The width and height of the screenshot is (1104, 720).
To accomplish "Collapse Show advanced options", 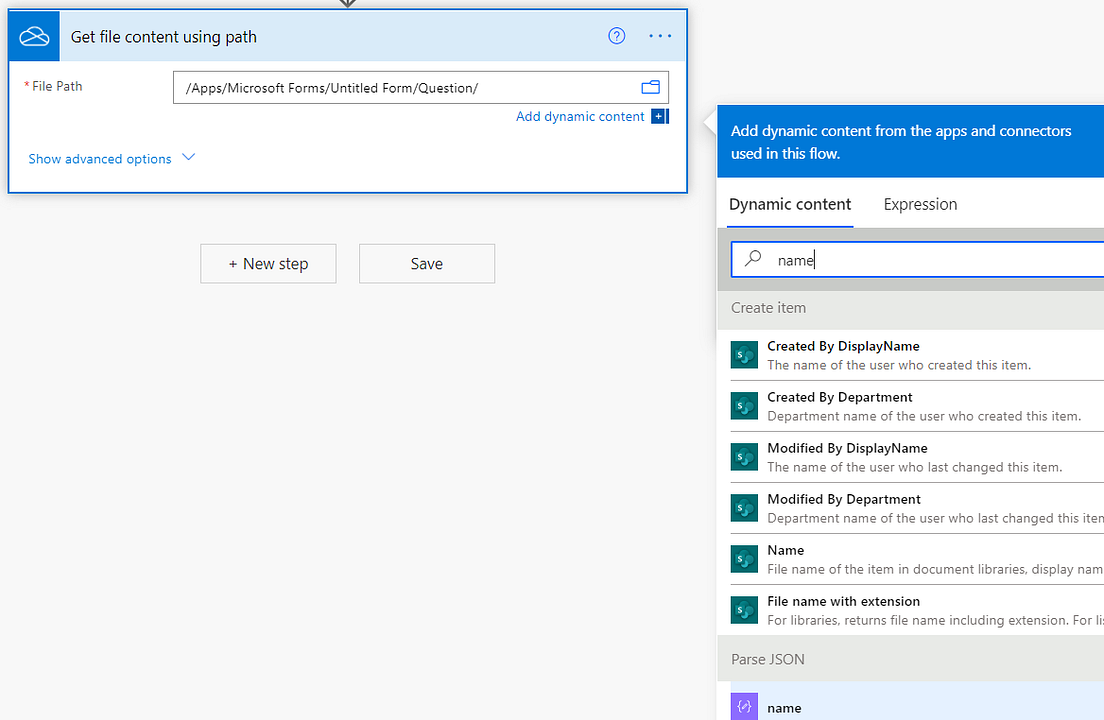I will (x=111, y=158).
